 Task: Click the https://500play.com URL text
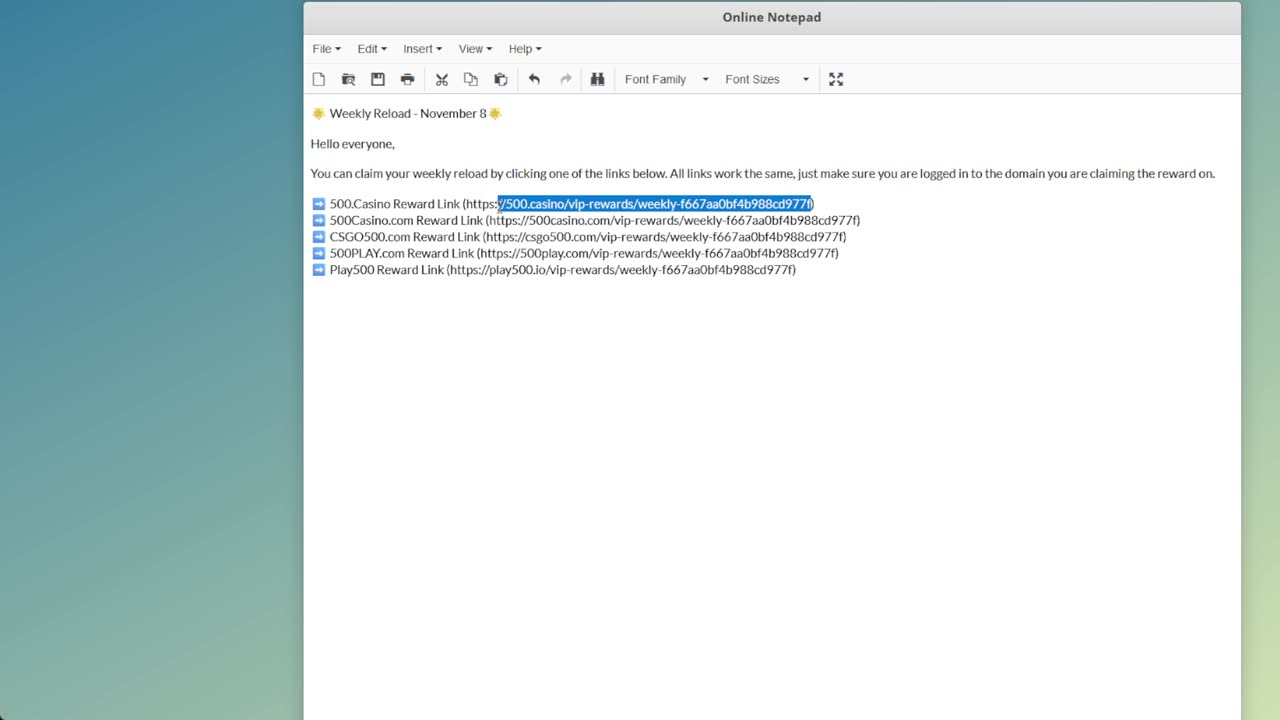(657, 253)
